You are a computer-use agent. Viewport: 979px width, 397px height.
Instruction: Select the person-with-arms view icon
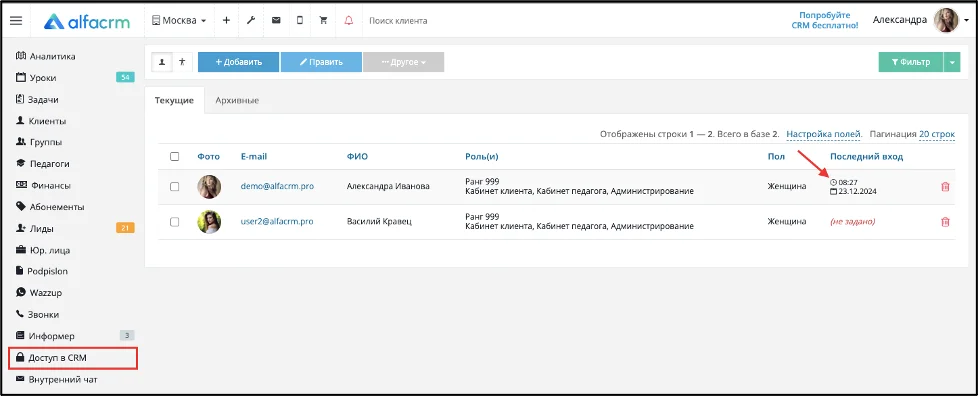click(182, 62)
